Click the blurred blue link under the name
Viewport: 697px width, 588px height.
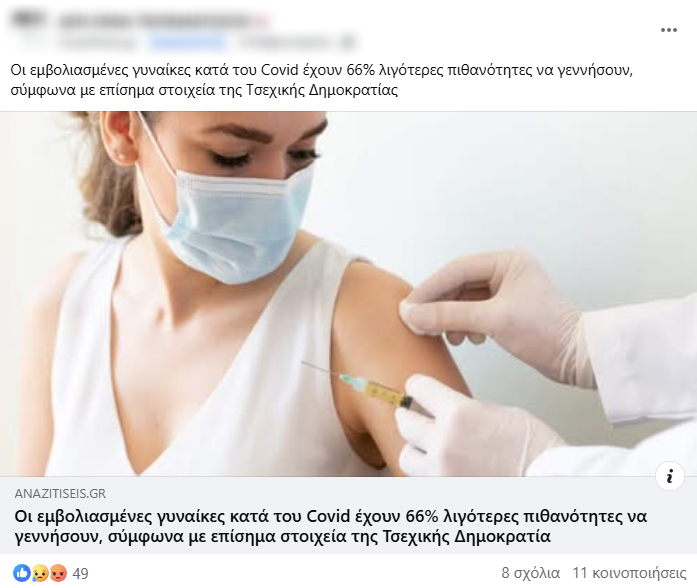[187, 43]
